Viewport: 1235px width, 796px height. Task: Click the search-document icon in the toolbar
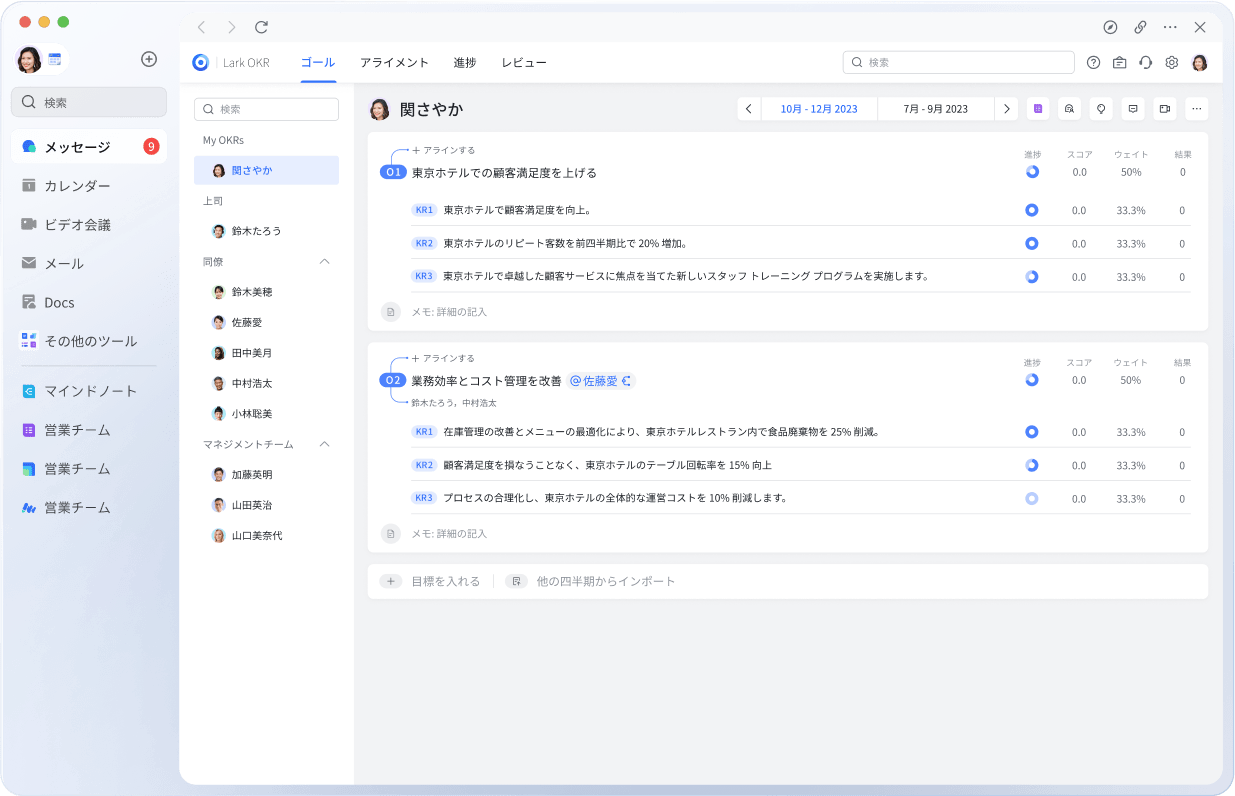(1069, 109)
